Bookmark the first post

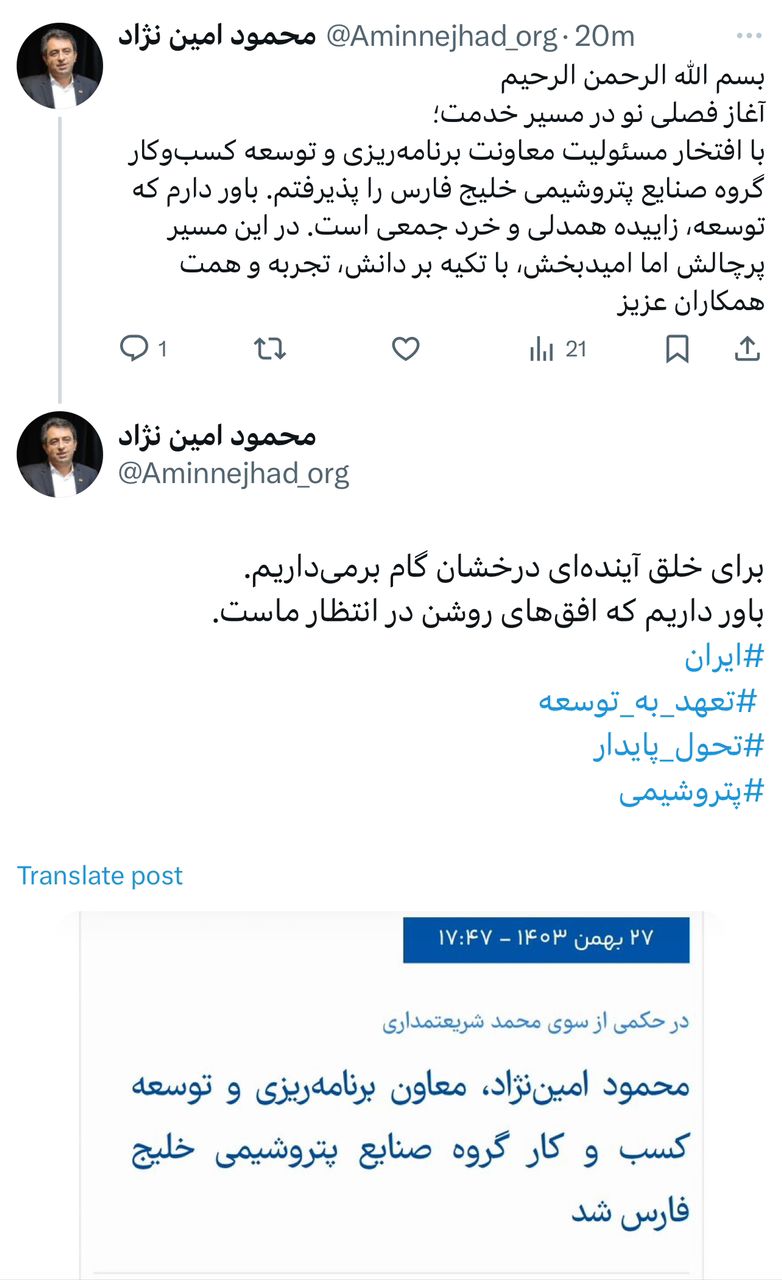tap(677, 349)
